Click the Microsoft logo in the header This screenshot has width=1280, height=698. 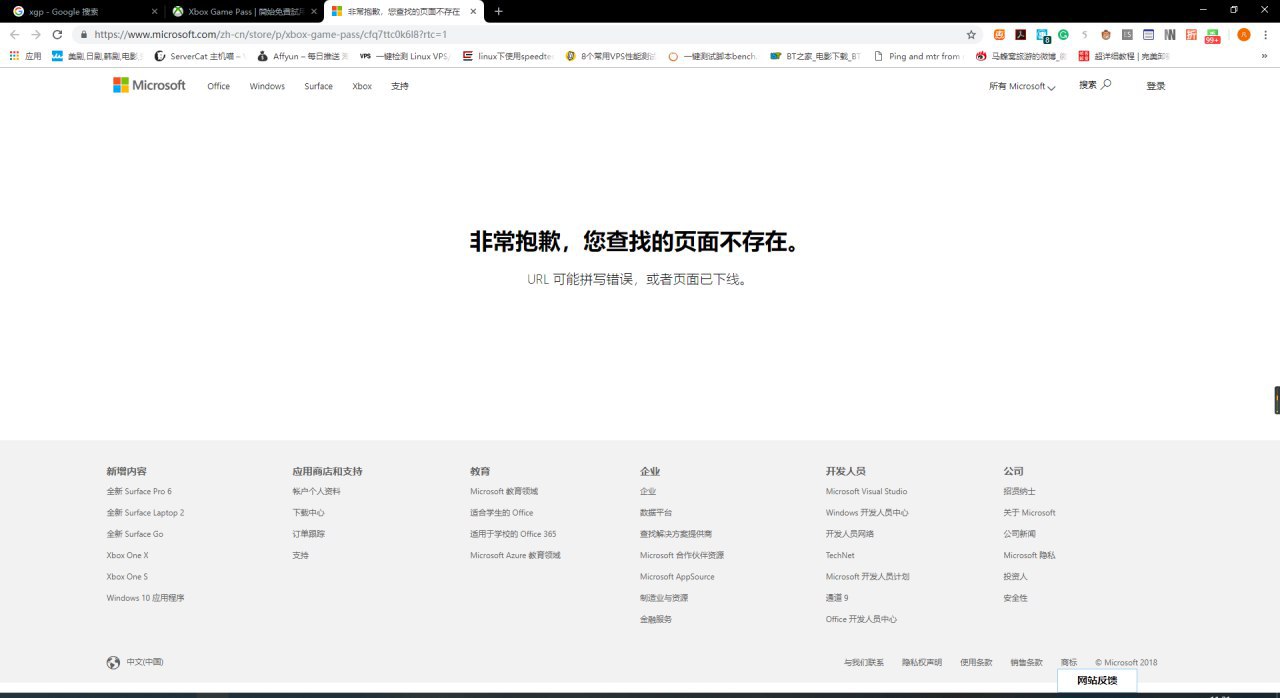click(149, 86)
